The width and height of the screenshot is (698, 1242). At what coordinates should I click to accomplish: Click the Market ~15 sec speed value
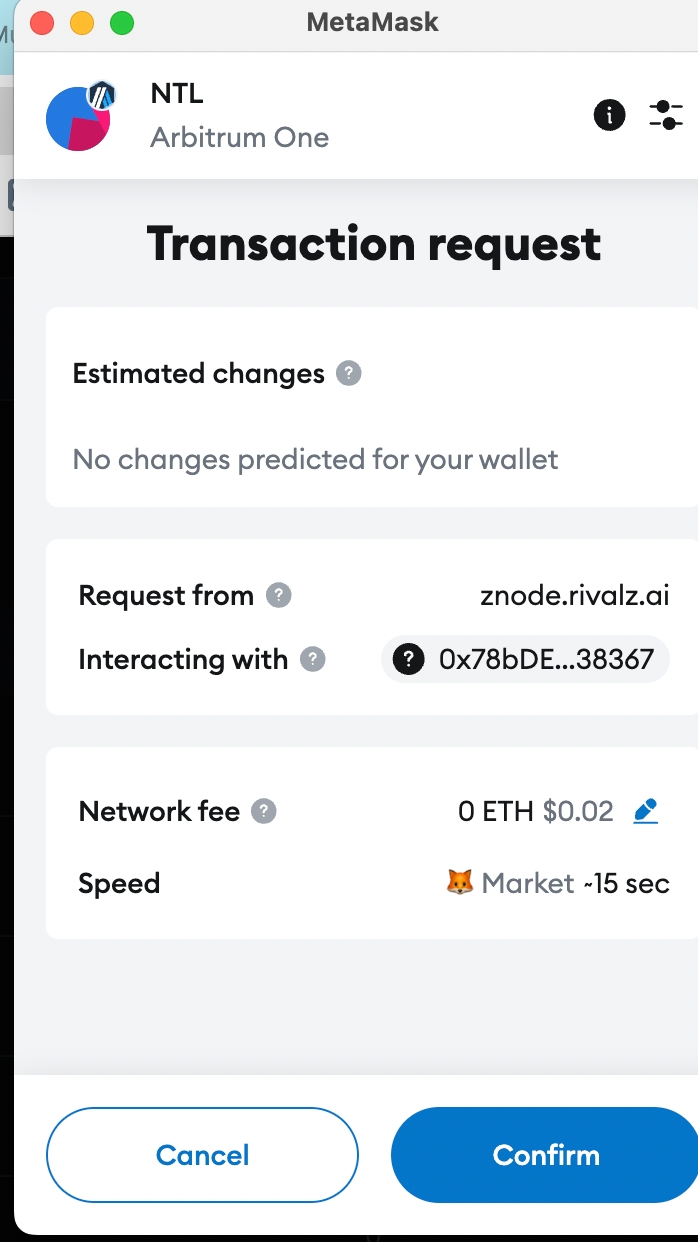575,884
